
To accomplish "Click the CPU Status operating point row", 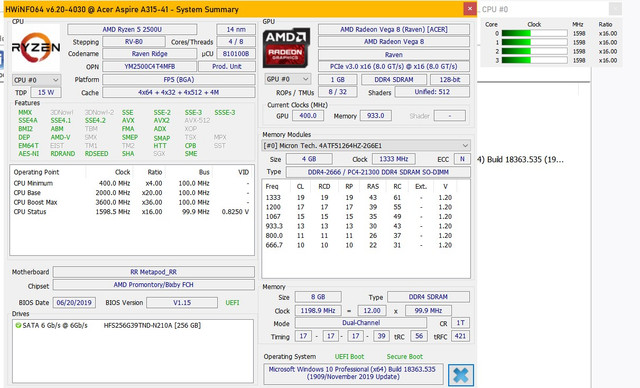I will point(131,212).
